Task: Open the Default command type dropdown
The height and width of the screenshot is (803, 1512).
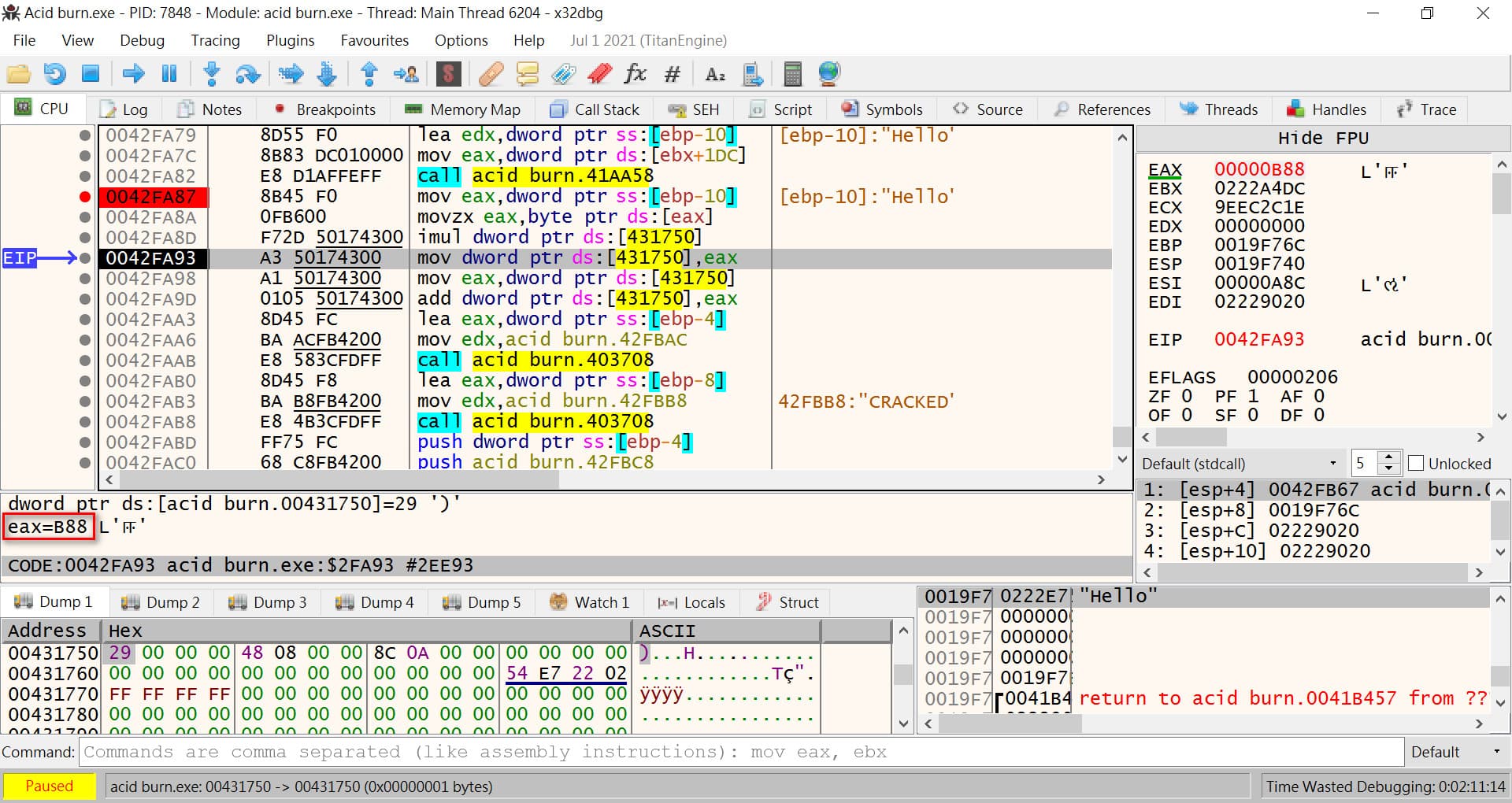Action: coord(1455,752)
